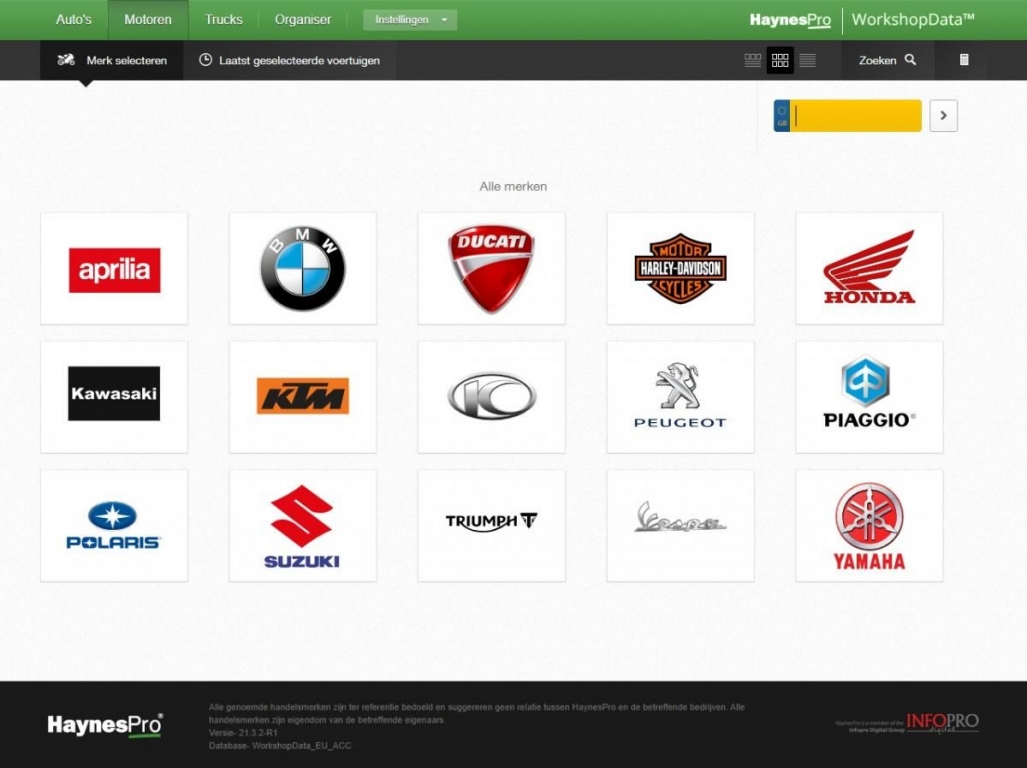Image resolution: width=1027 pixels, height=768 pixels.
Task: Open the Suzuki brand tile
Action: tap(303, 525)
